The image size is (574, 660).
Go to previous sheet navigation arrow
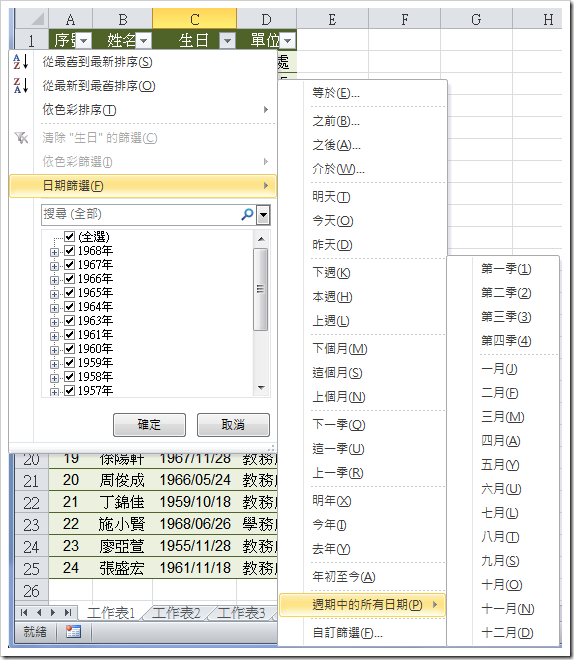click(39, 612)
